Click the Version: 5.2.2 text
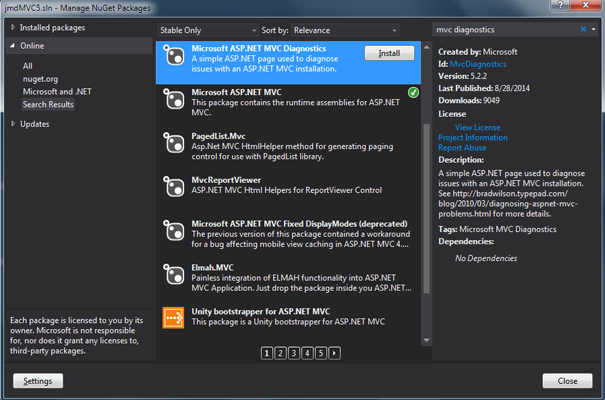 pos(462,76)
